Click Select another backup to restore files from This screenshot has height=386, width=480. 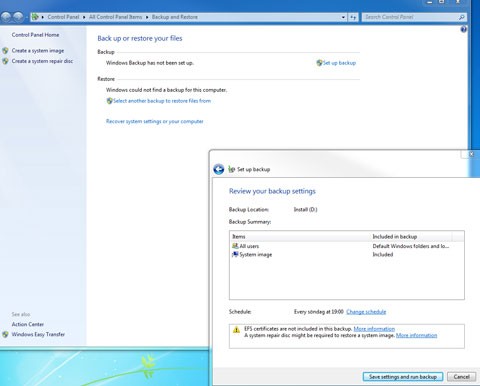point(162,101)
